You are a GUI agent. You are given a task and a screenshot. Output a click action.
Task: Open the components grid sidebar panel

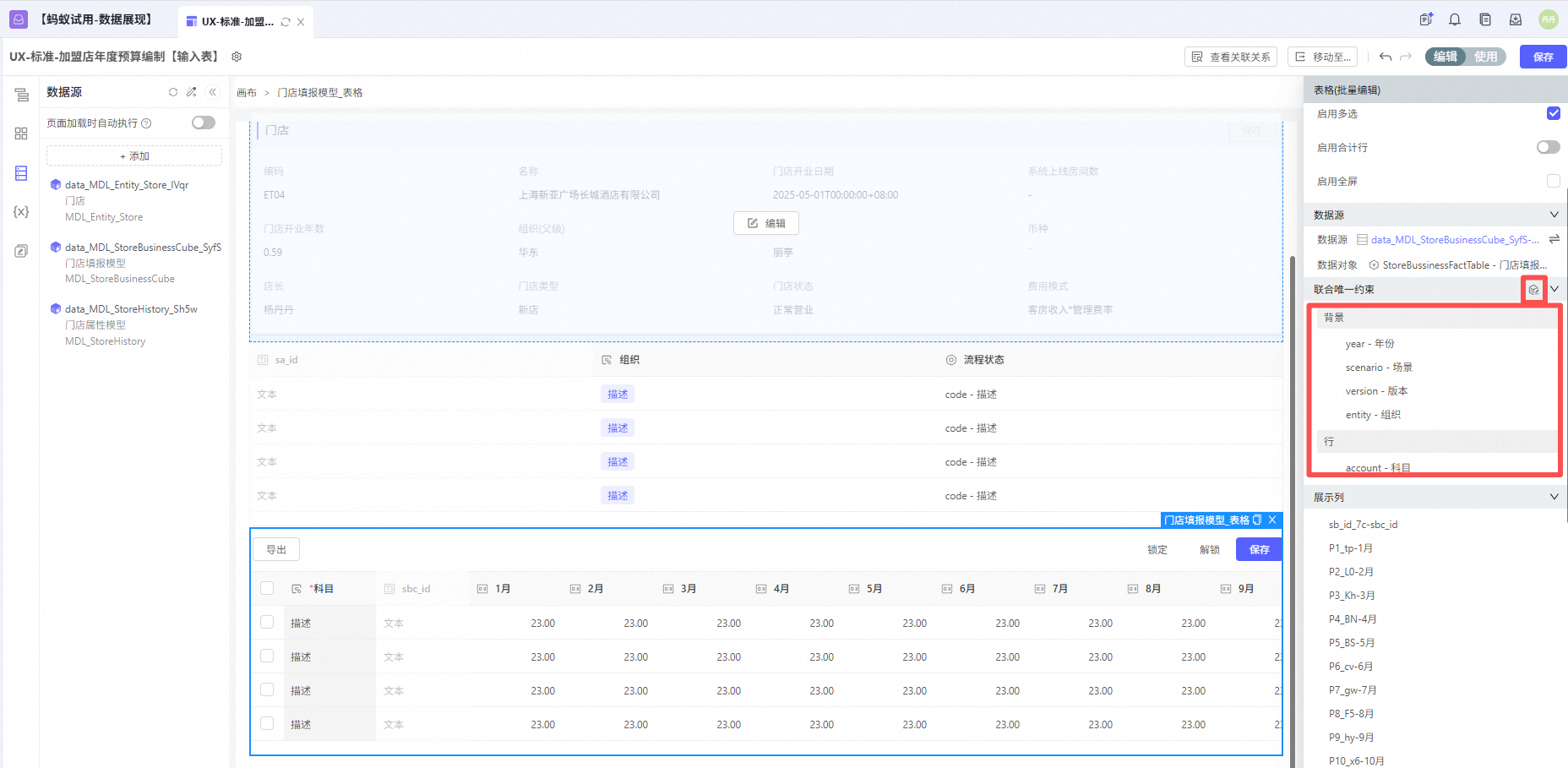(x=21, y=133)
